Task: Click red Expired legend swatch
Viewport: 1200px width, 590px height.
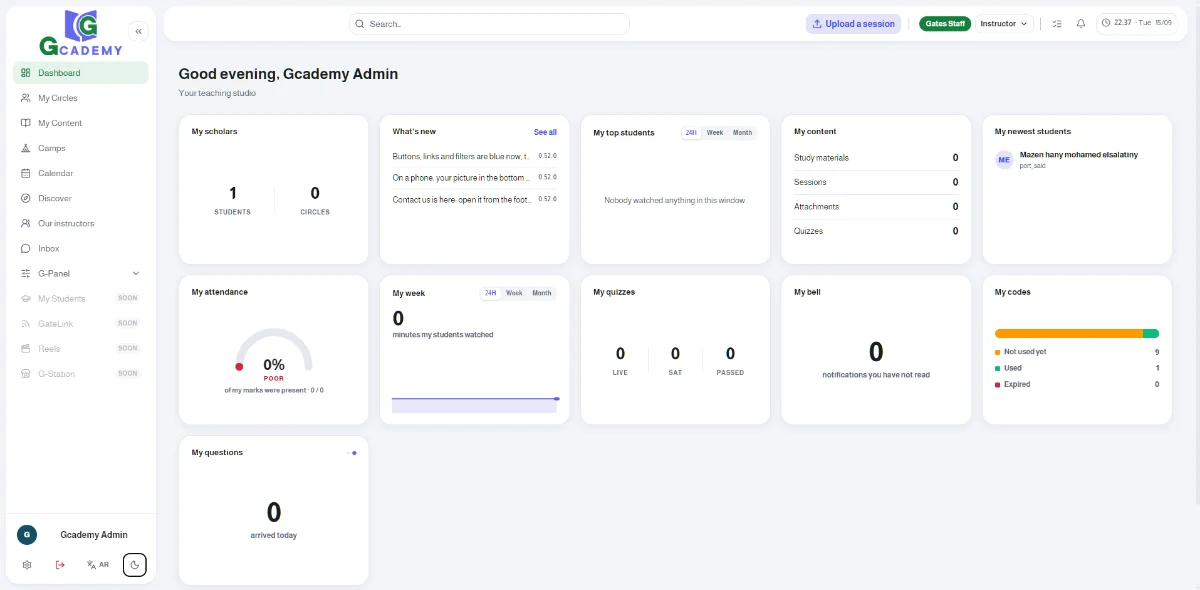Action: (x=998, y=384)
